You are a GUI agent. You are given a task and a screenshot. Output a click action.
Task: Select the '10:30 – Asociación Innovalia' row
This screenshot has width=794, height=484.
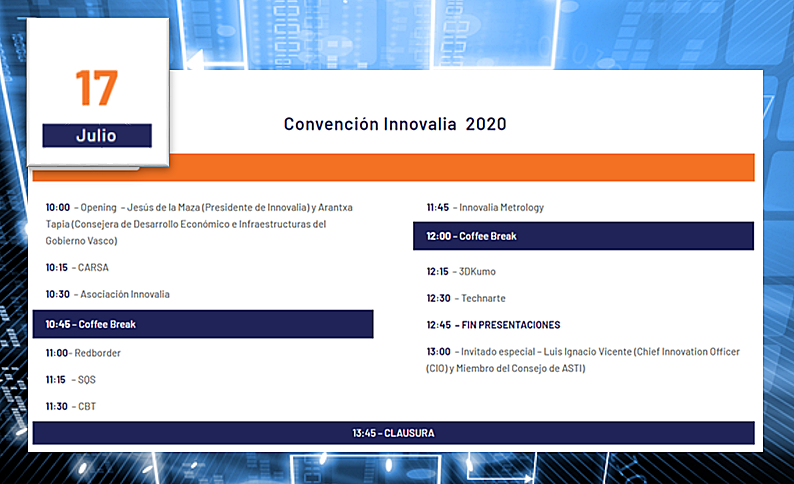pyautogui.click(x=107, y=294)
